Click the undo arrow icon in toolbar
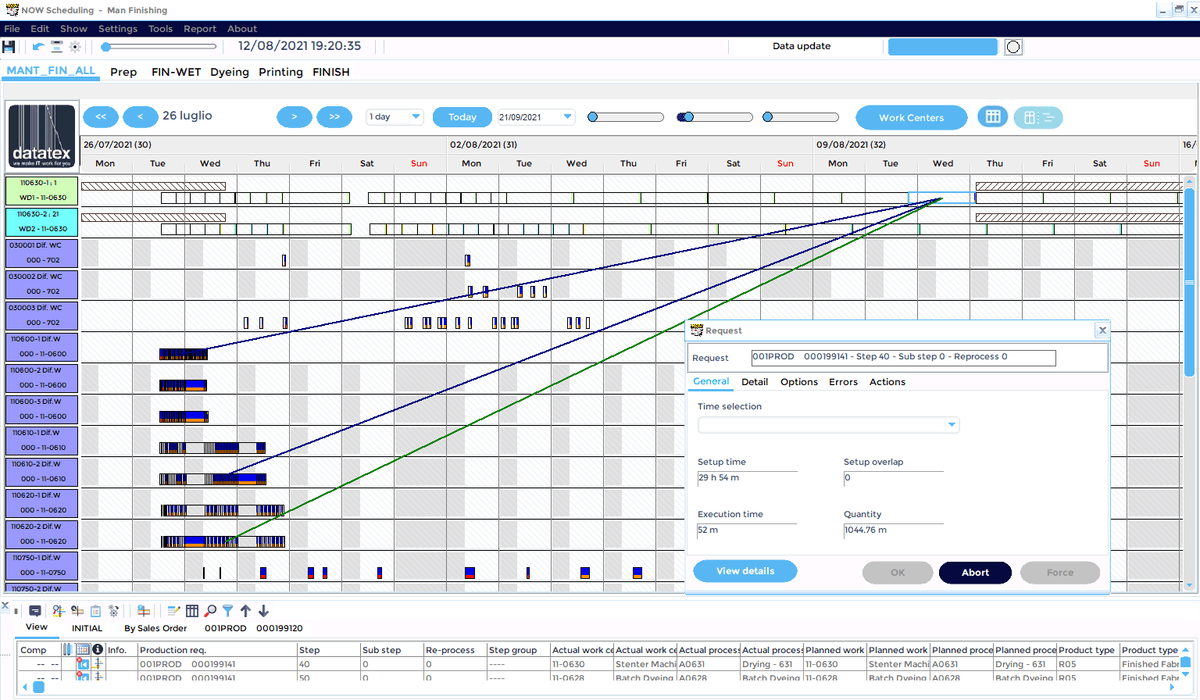This screenshot has height=700, width=1200. pos(38,46)
